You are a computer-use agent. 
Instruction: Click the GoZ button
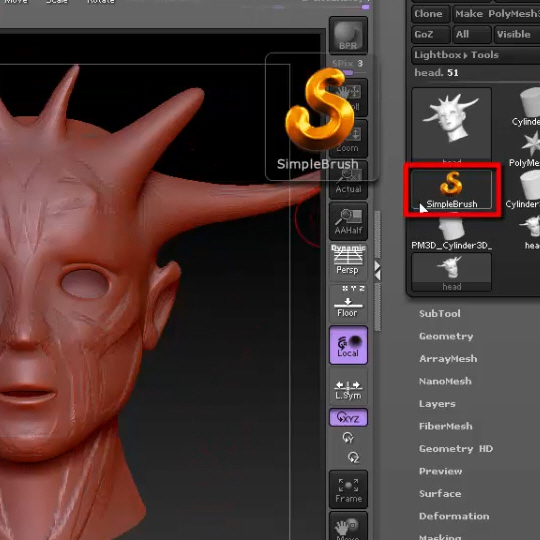430,34
